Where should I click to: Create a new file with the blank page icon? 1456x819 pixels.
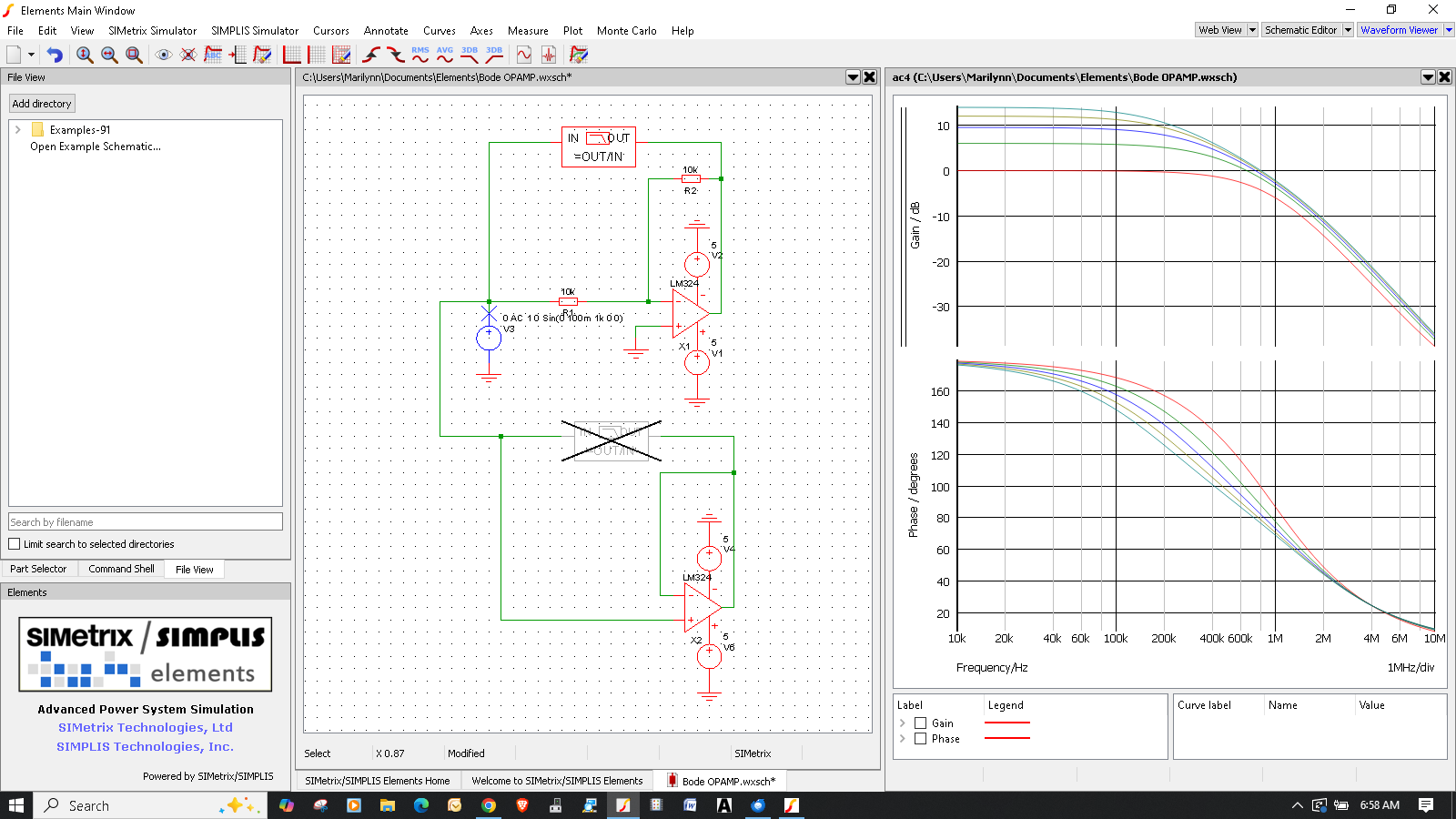click(x=14, y=55)
